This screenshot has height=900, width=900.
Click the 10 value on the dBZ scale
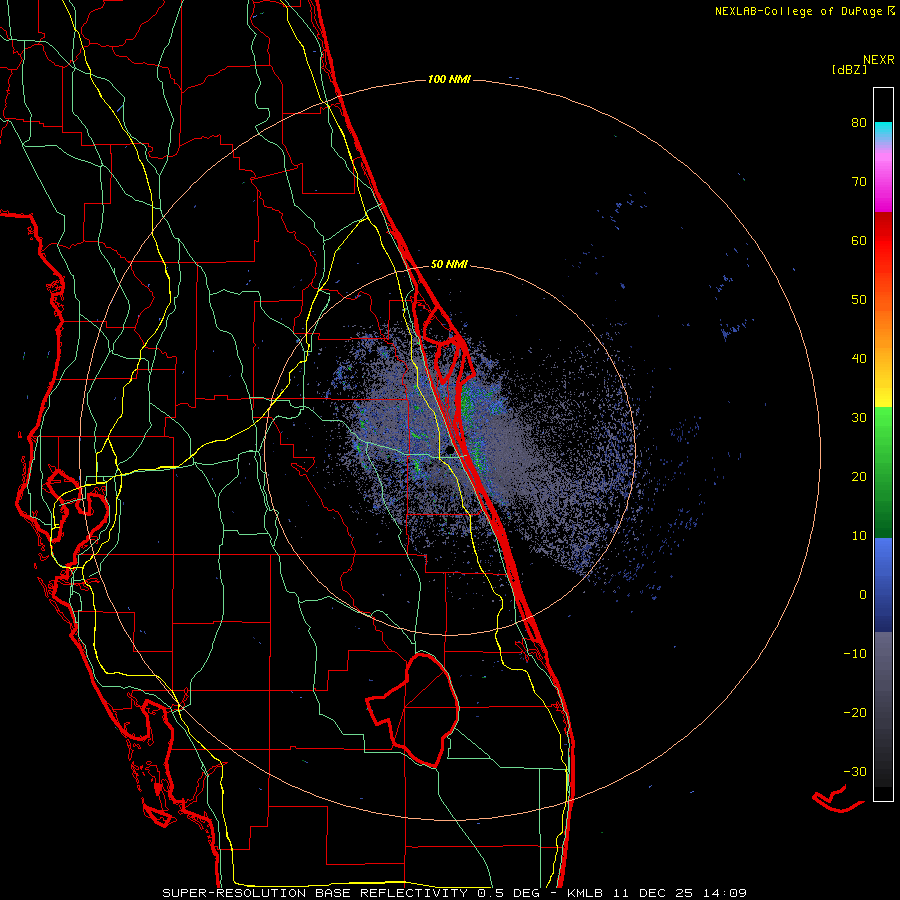tap(859, 536)
